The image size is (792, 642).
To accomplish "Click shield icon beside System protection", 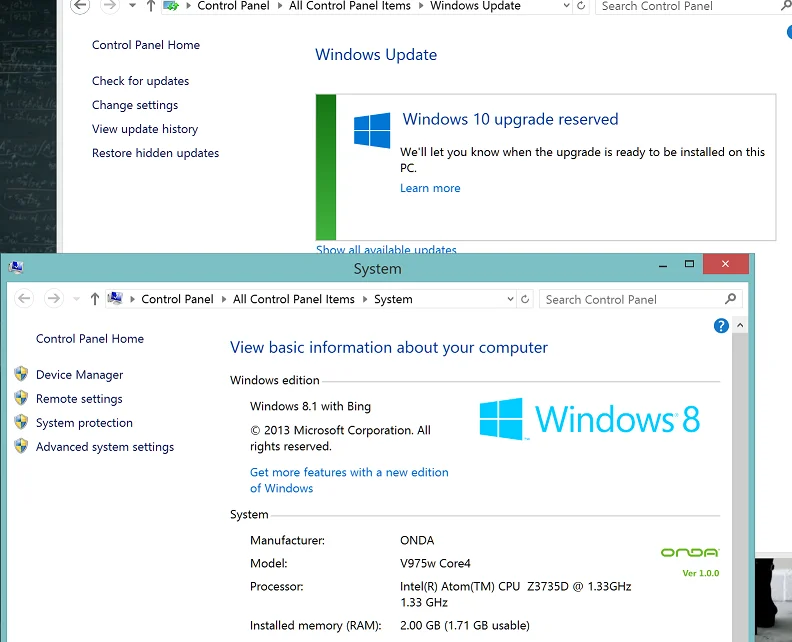I will [x=21, y=422].
